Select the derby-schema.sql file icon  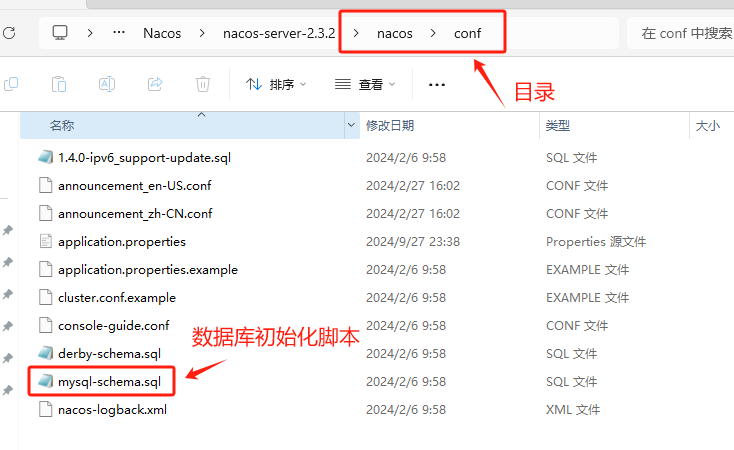[x=45, y=354]
